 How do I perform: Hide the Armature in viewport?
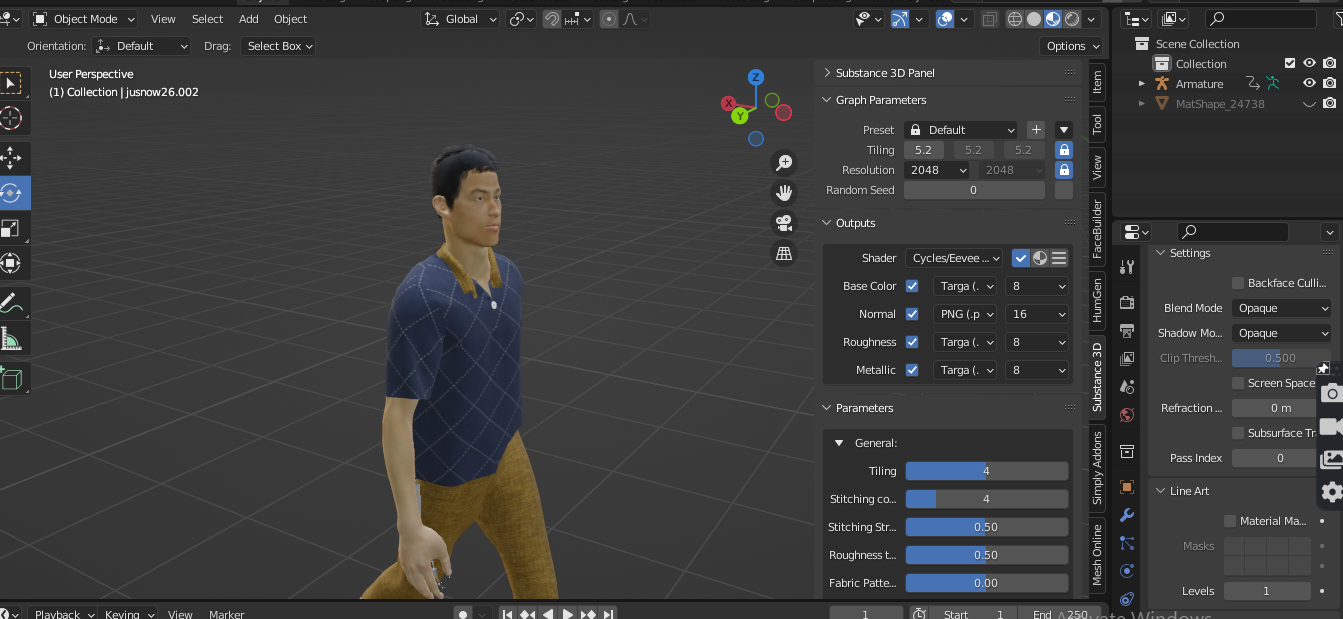1309,84
